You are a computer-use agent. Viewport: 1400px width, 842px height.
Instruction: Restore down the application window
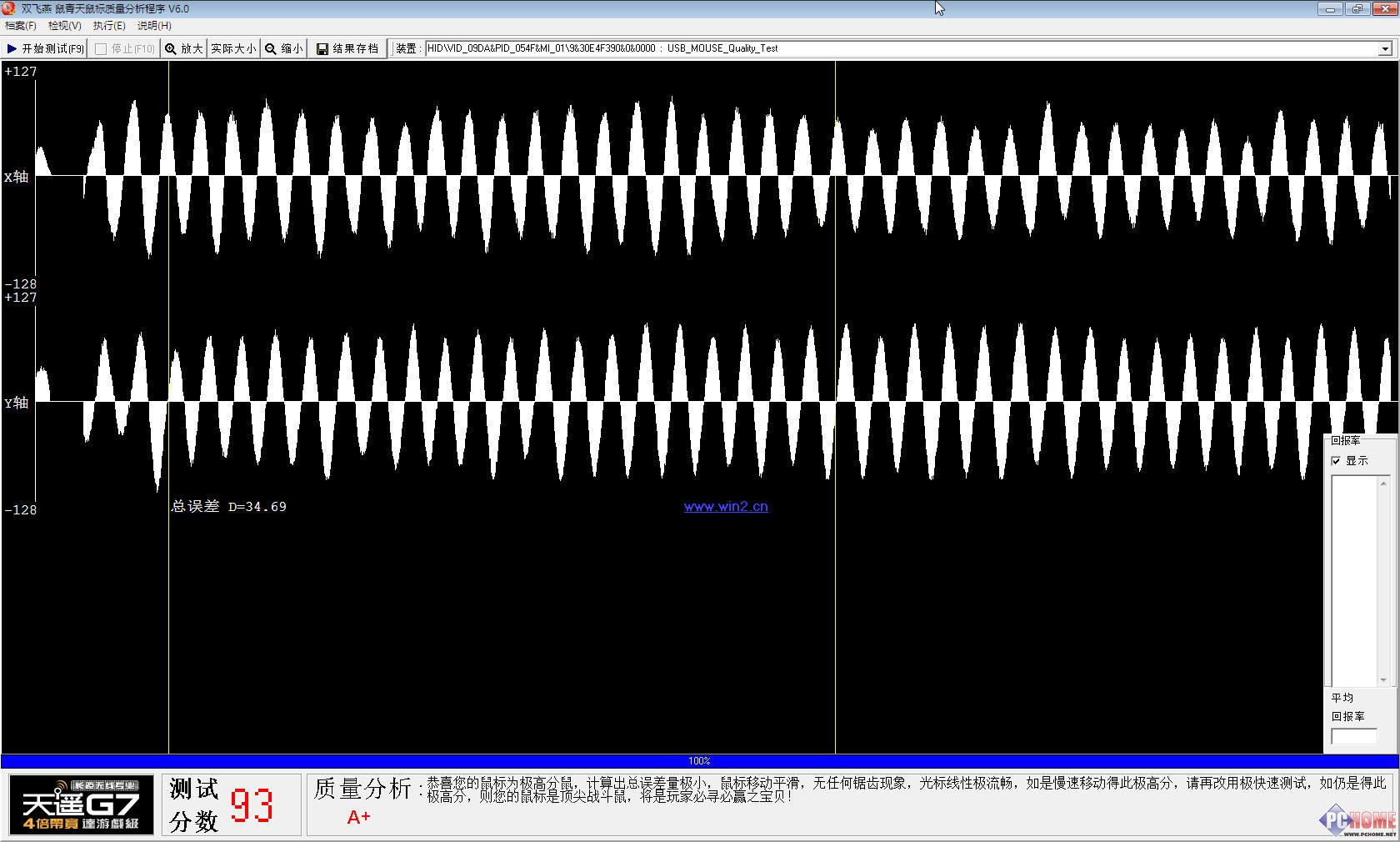1357,9
